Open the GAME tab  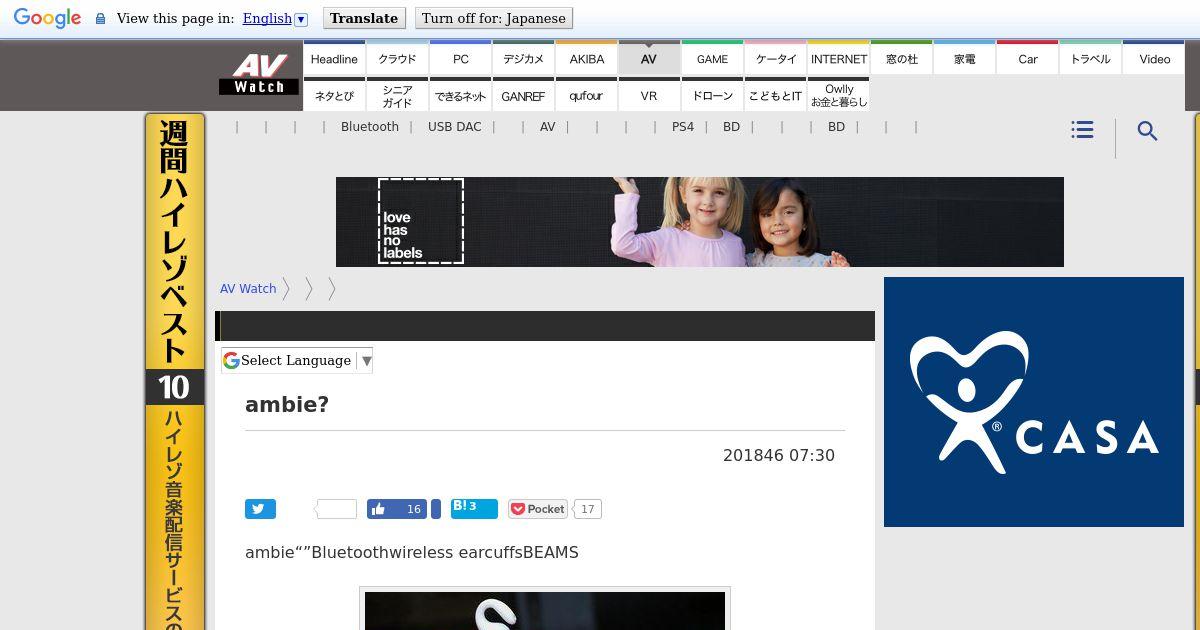(712, 58)
